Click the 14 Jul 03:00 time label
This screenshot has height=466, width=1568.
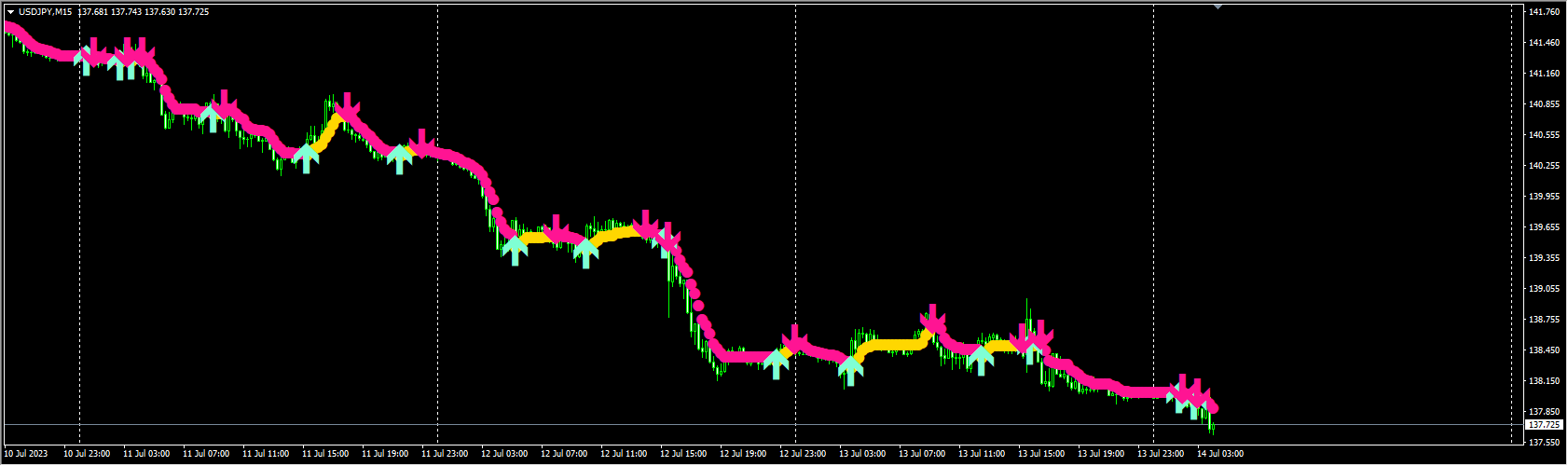click(1220, 454)
